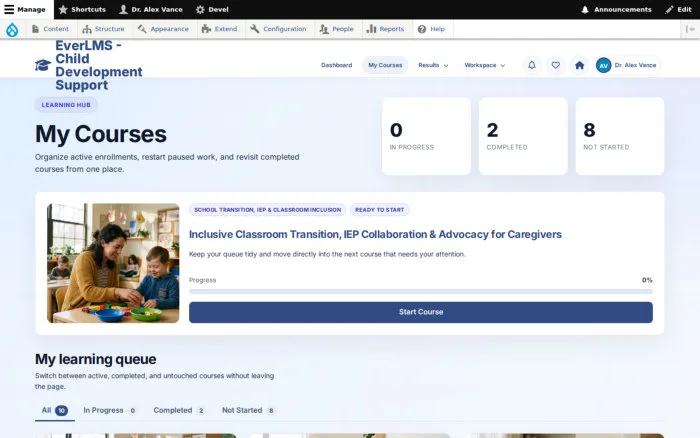Viewport: 700px width, 438px height.
Task: Click the home icon button
Action: click(x=579, y=65)
